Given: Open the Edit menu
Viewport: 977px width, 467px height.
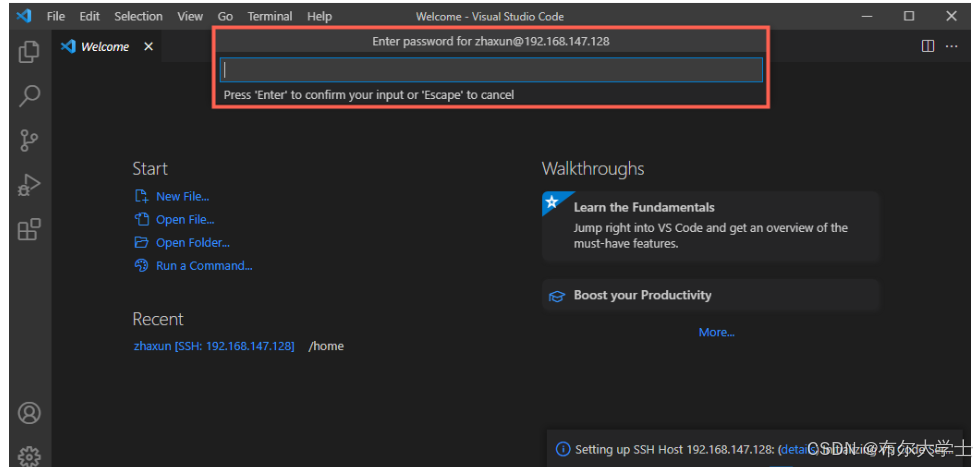Looking at the screenshot, I should click(x=90, y=16).
